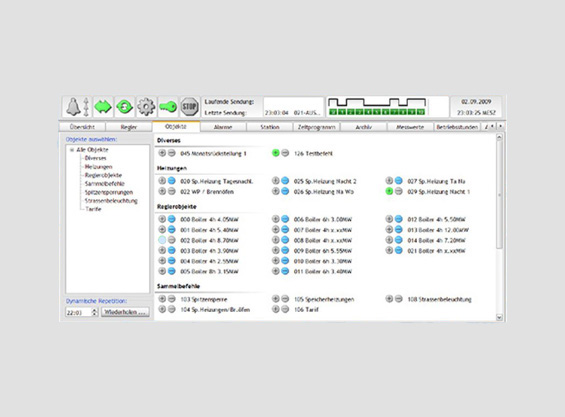Click the up-down arrows beside the bell
Screen dimensions: 565x417
(86, 107)
